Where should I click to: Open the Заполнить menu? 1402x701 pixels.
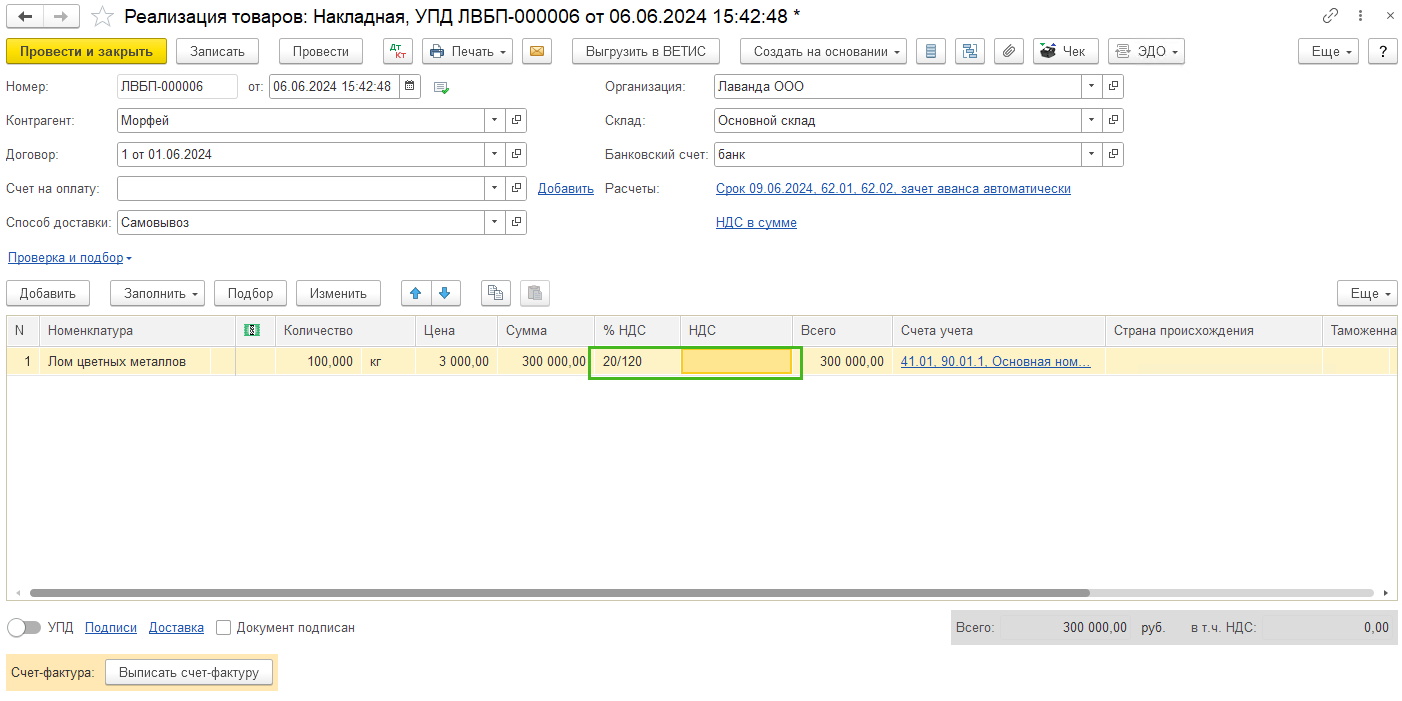click(x=157, y=293)
